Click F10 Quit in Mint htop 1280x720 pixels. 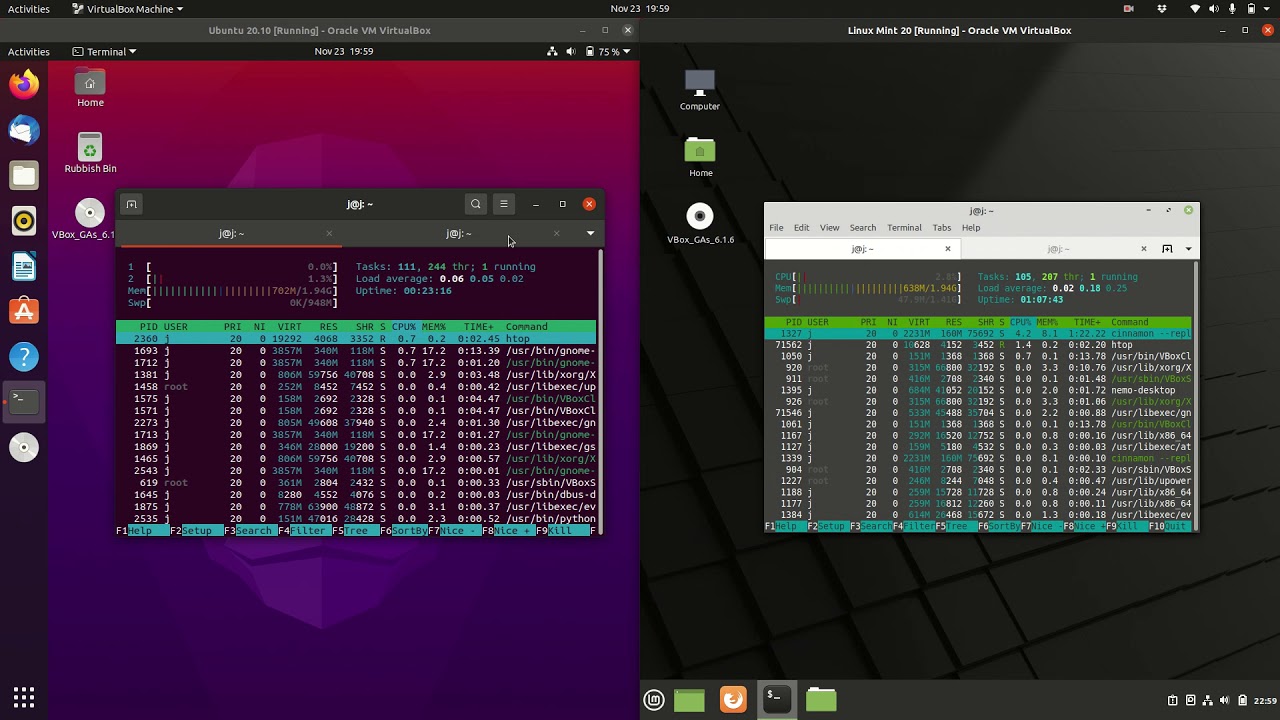coord(1168,526)
